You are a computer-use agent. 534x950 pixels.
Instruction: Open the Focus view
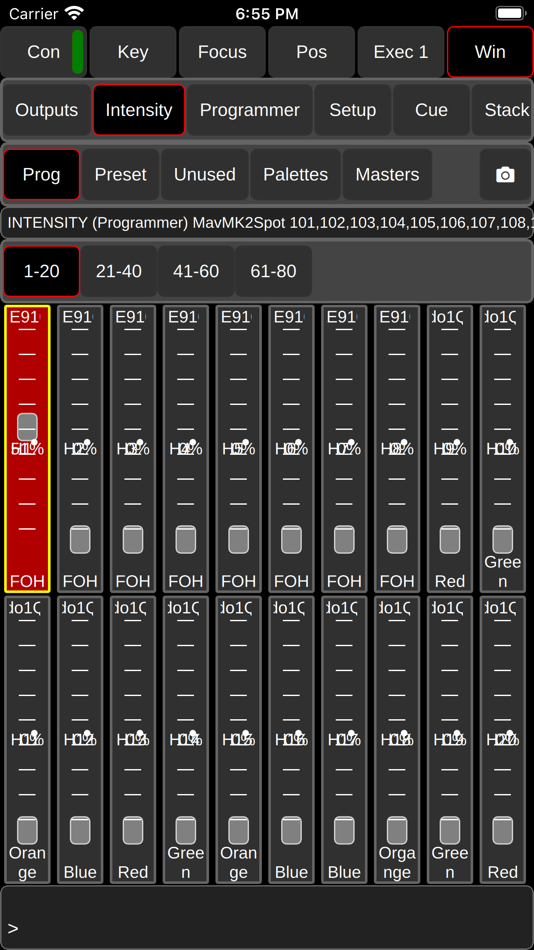pyautogui.click(x=222, y=52)
